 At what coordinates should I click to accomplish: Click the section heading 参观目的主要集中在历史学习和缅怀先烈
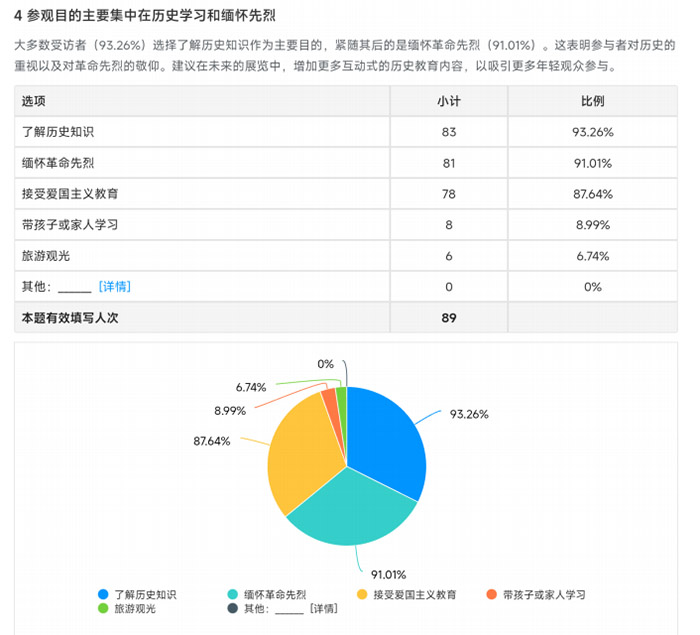(x=146, y=17)
